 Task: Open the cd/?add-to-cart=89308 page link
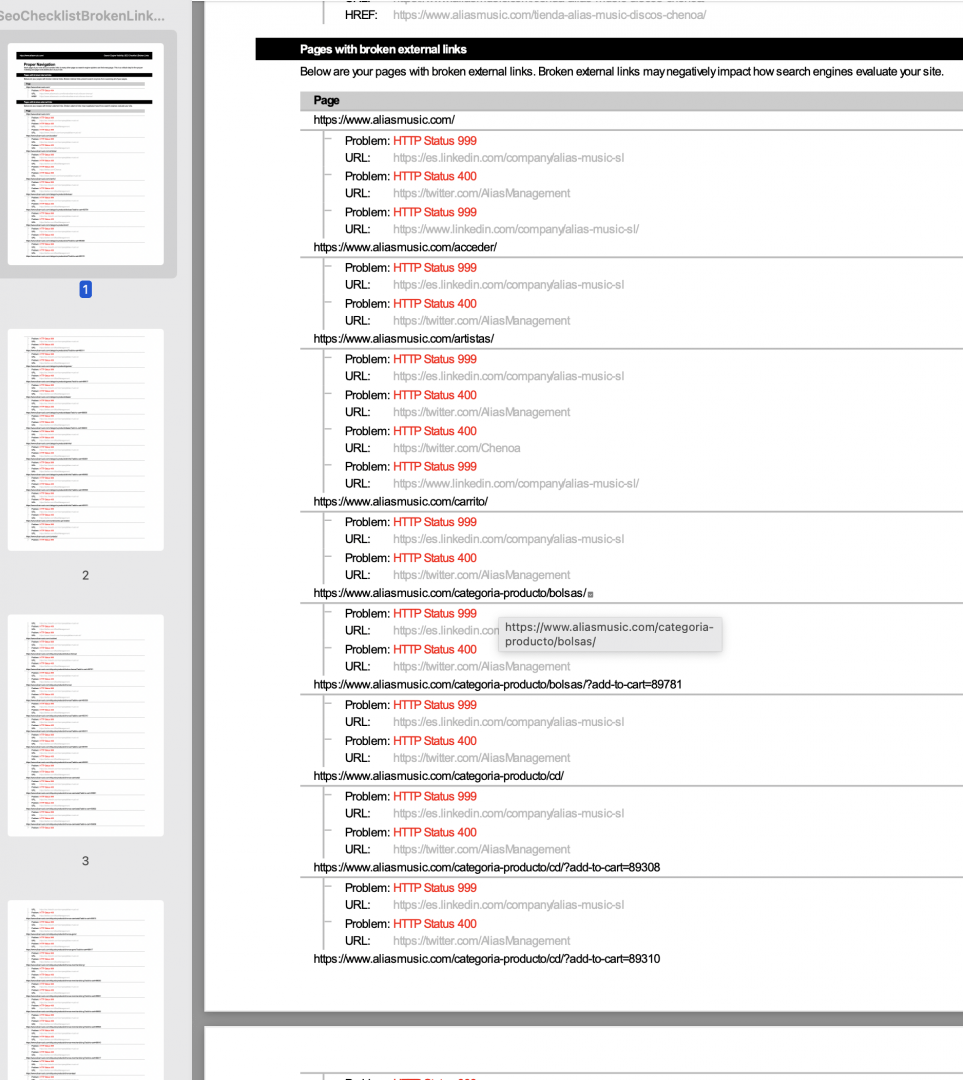pyautogui.click(x=486, y=867)
